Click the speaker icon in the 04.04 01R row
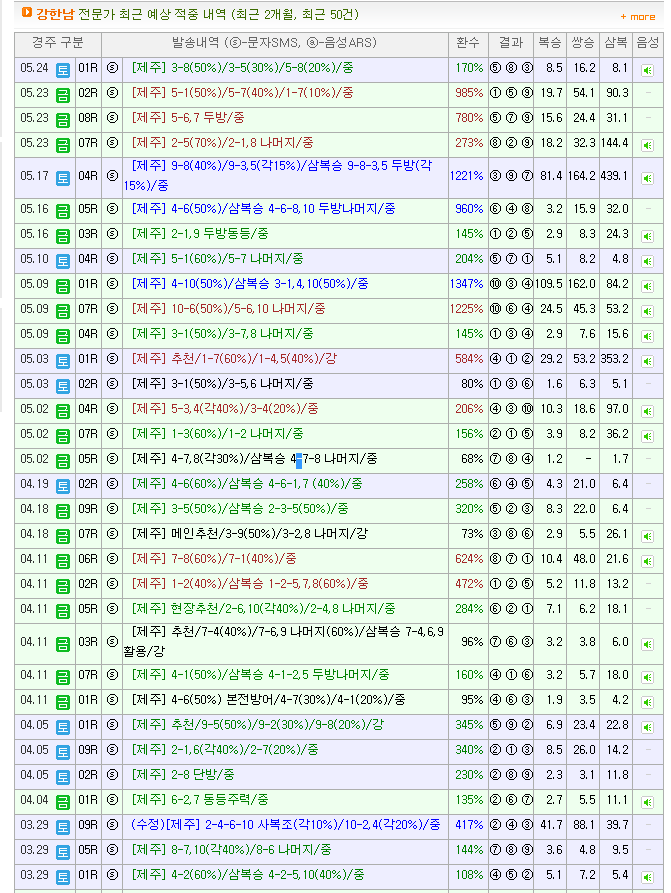The width and height of the screenshot is (671, 893). click(647, 800)
